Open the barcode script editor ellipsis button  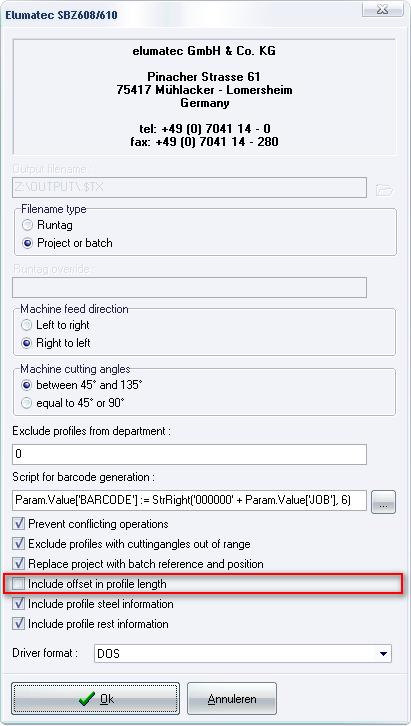coord(384,502)
